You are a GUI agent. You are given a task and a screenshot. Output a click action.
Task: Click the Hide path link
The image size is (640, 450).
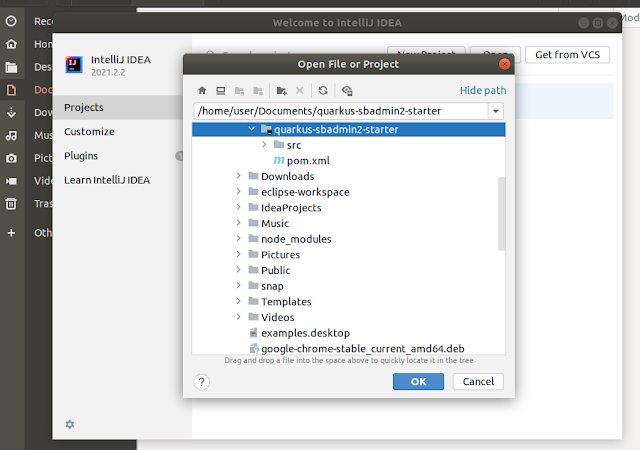coord(483,90)
